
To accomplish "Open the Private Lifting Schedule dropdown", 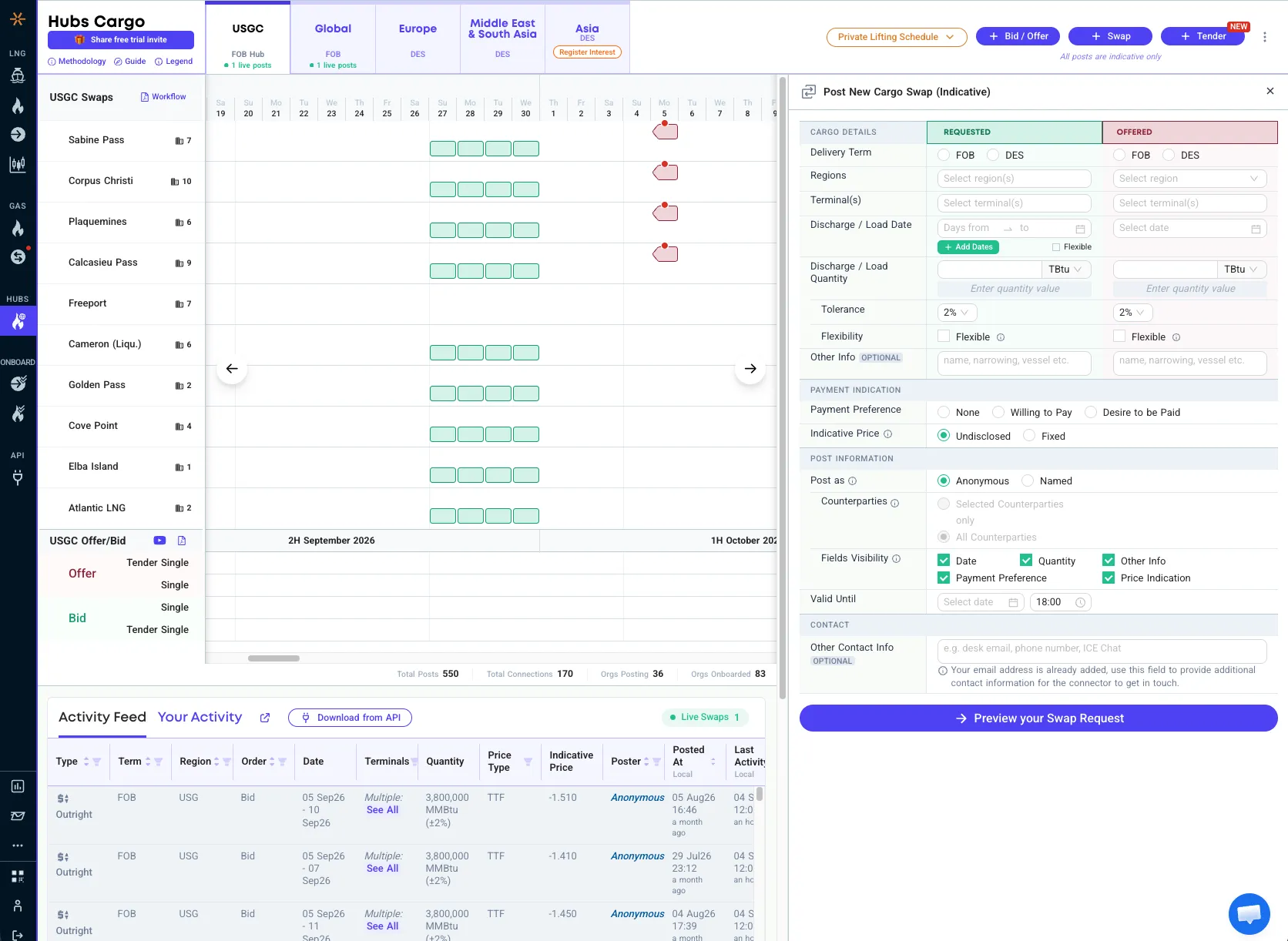I will point(897,37).
